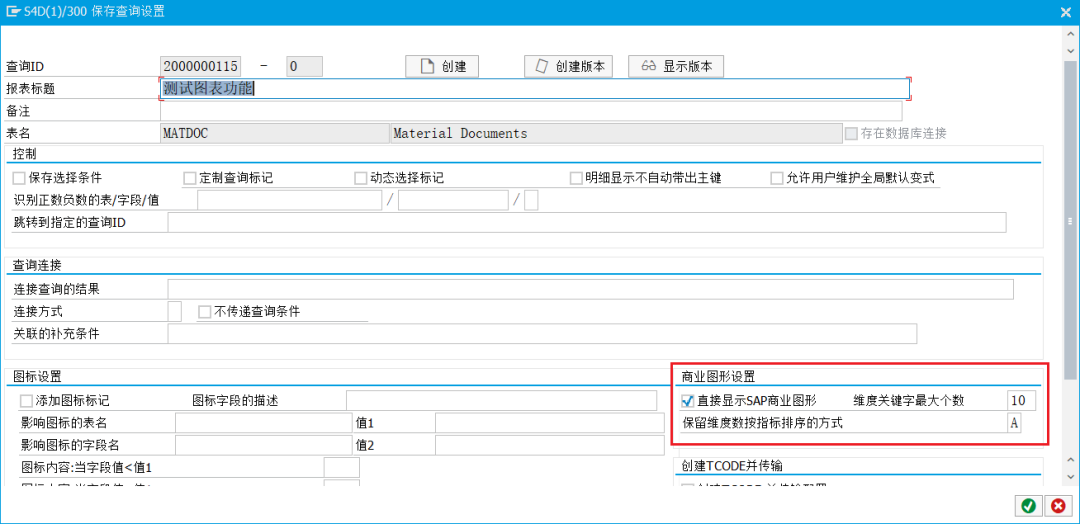Image resolution: width=1080 pixels, height=524 pixels.
Task: Uncheck 直接显示SAP商业图形 checkbox
Action: click(687, 401)
